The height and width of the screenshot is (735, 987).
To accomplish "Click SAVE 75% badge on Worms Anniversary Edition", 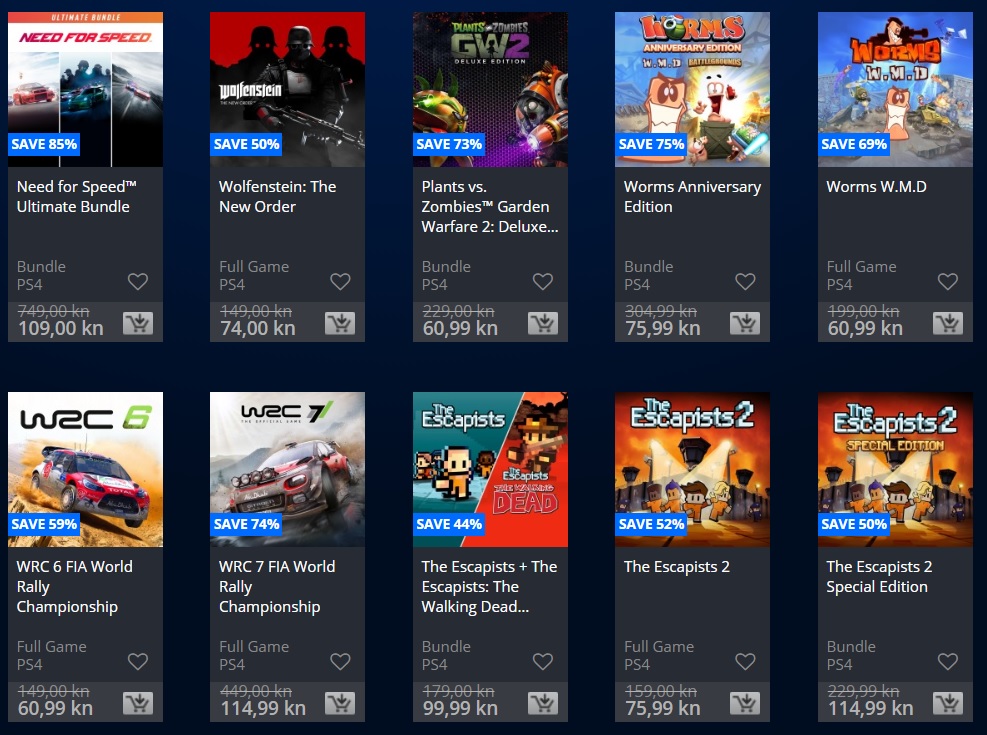I will [651, 144].
